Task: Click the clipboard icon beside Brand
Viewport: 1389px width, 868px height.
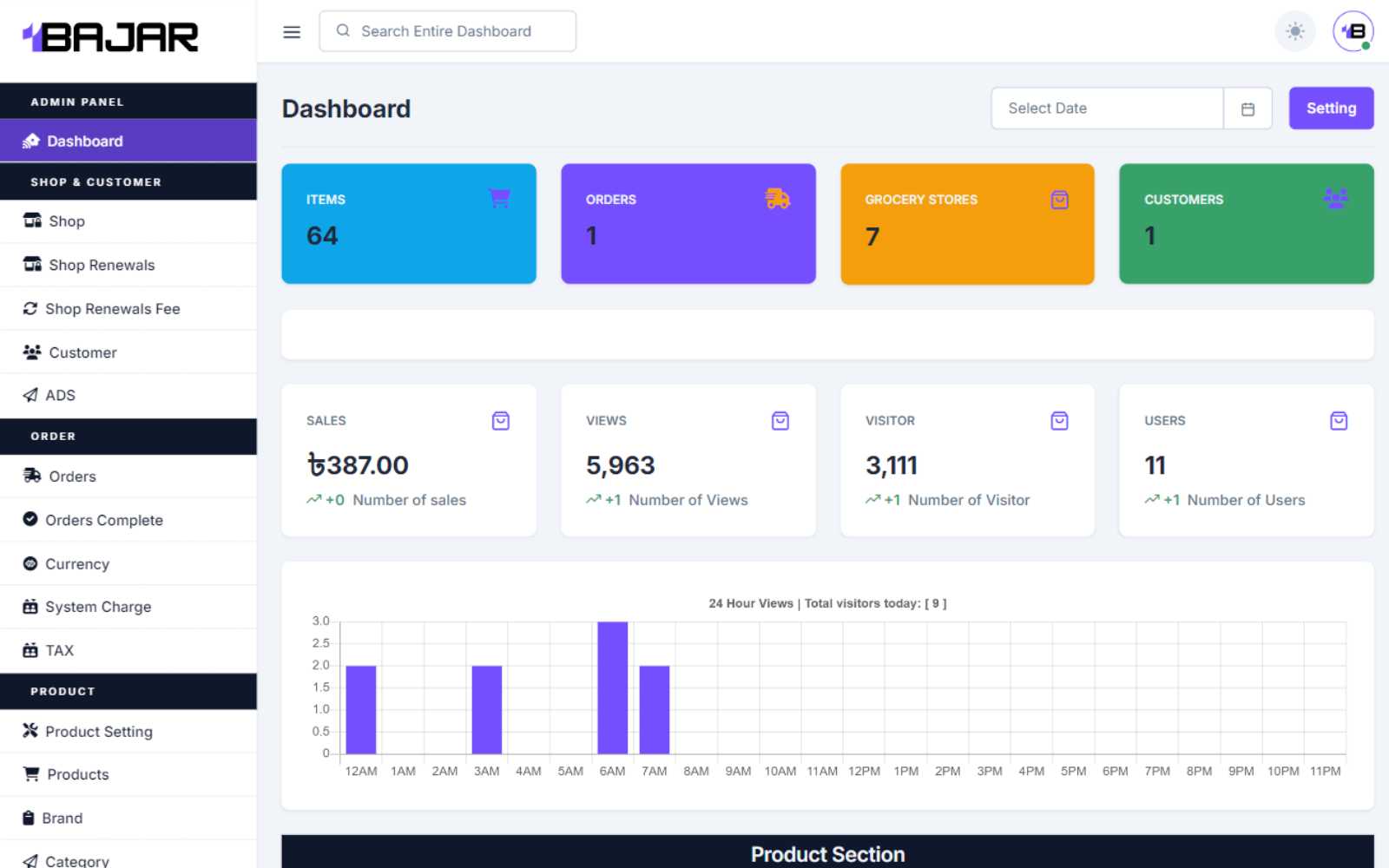Action: [29, 818]
